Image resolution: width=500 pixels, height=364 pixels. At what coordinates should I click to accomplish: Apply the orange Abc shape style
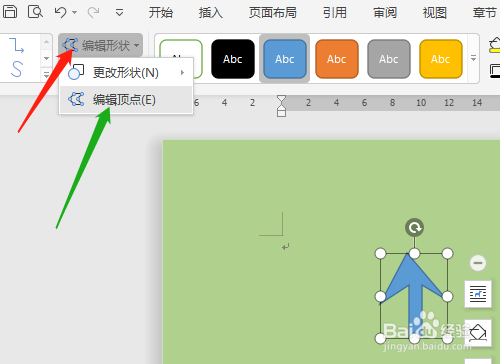point(337,59)
